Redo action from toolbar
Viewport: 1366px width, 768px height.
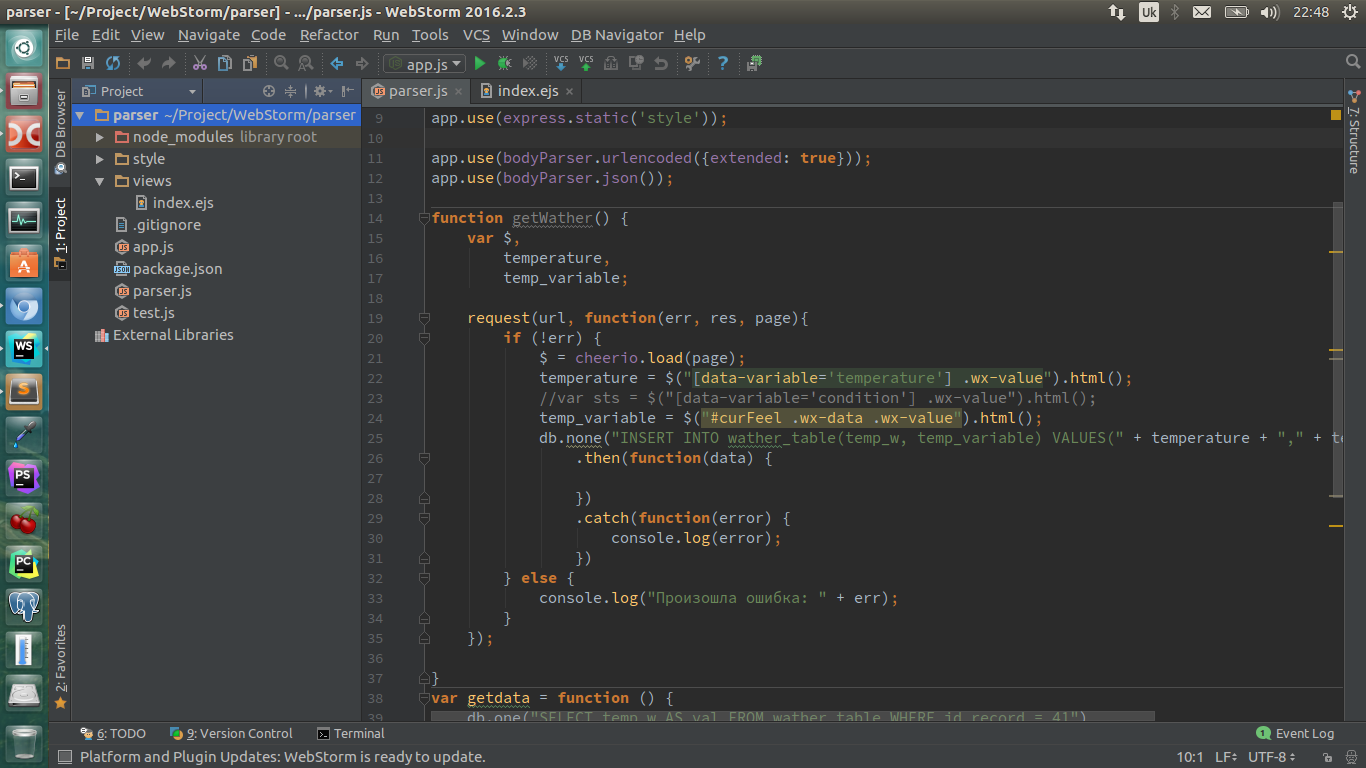[168, 63]
